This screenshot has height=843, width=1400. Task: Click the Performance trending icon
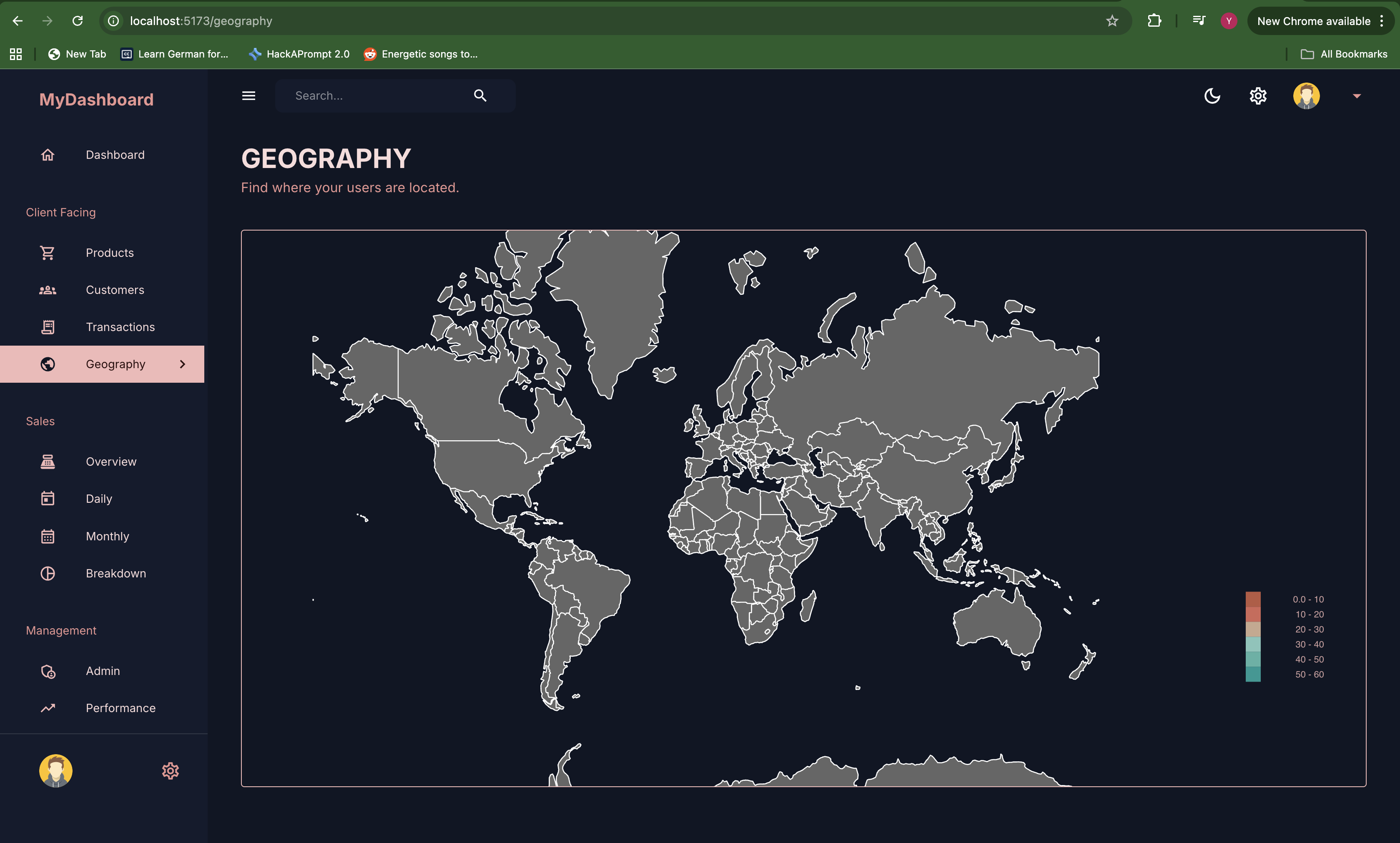point(48,708)
